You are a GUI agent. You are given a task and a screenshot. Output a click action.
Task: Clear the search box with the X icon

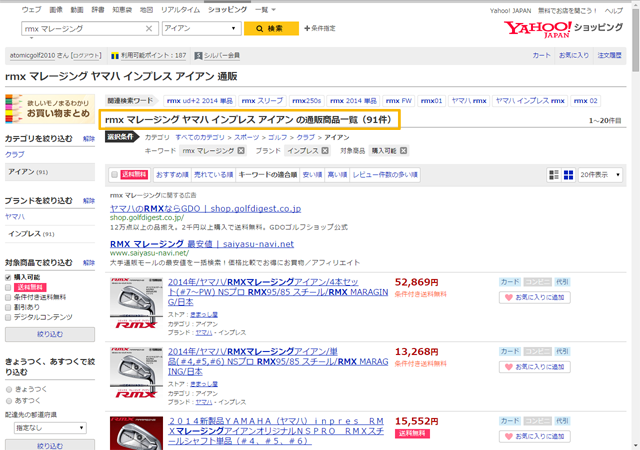point(149,29)
